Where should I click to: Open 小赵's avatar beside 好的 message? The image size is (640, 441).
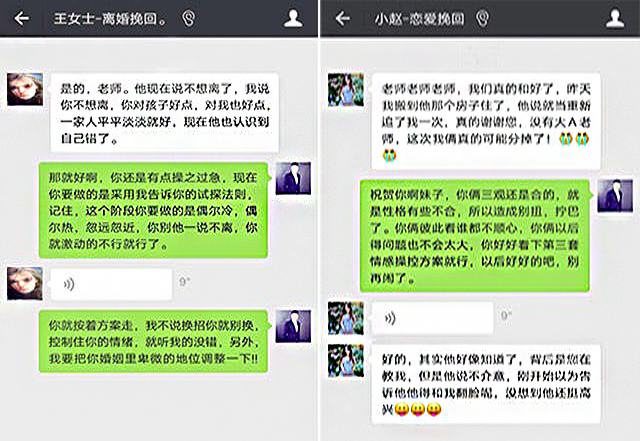click(x=346, y=361)
